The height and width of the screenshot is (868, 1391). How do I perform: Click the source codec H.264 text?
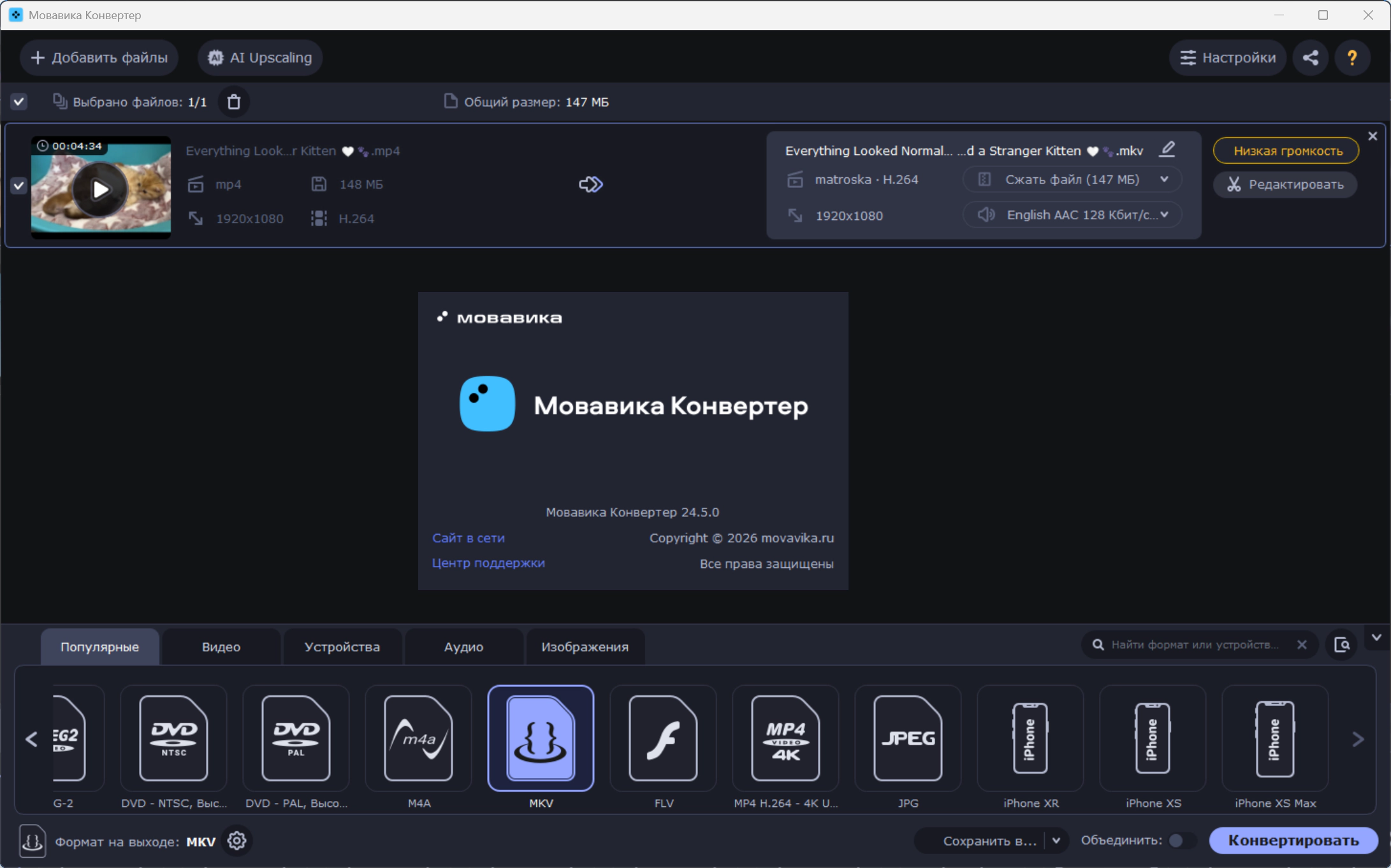point(356,219)
